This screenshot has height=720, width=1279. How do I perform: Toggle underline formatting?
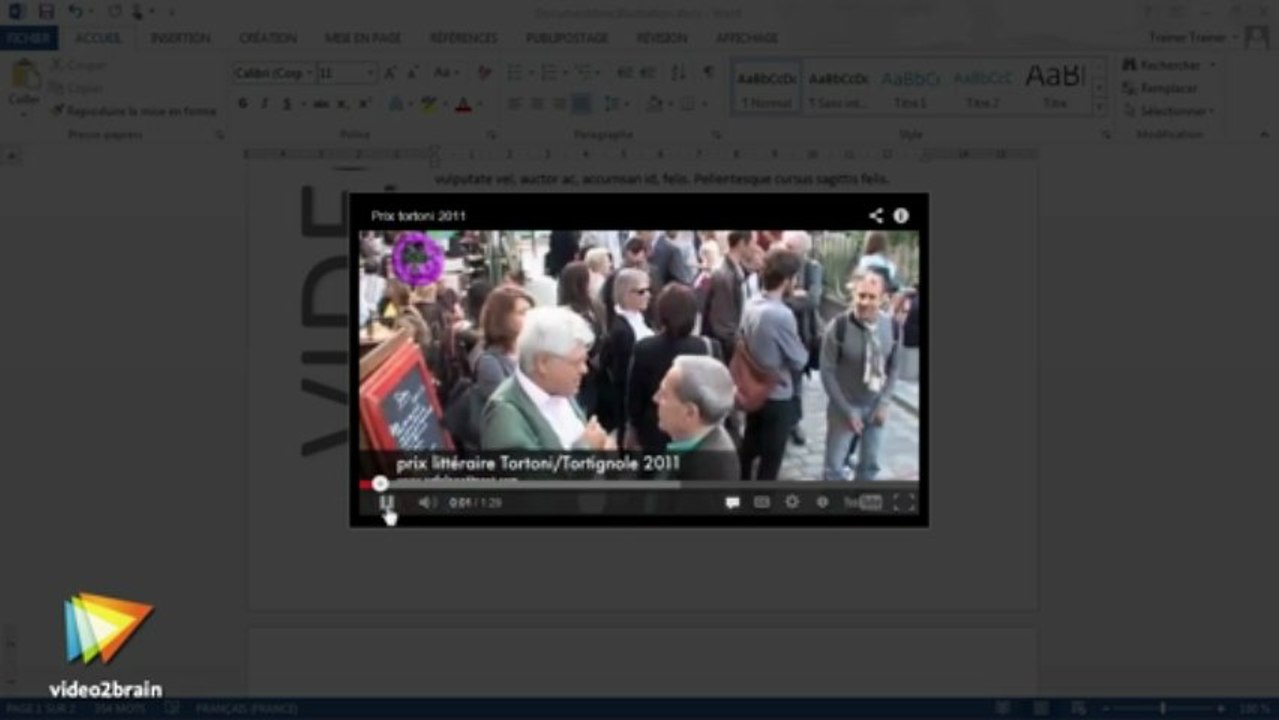click(x=287, y=104)
